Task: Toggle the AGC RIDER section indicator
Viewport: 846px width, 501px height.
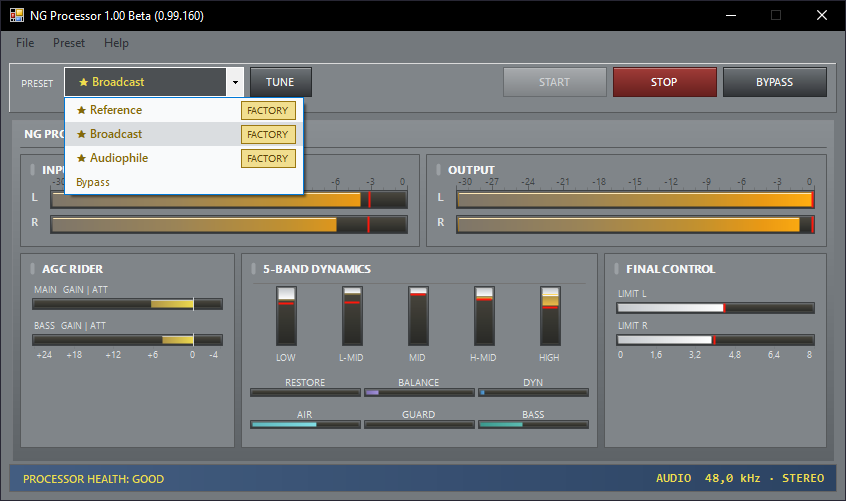Action: click(32, 269)
